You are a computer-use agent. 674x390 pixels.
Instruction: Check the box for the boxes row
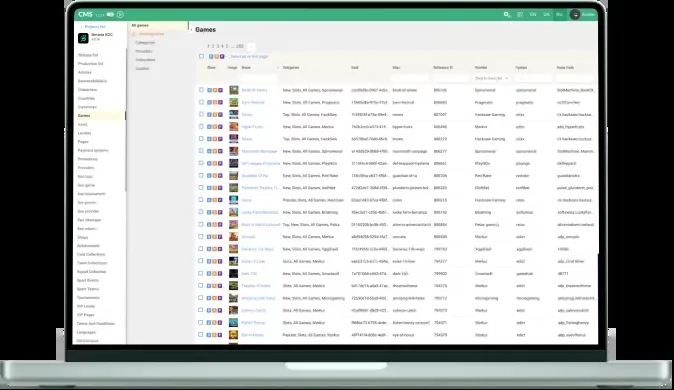[201, 139]
